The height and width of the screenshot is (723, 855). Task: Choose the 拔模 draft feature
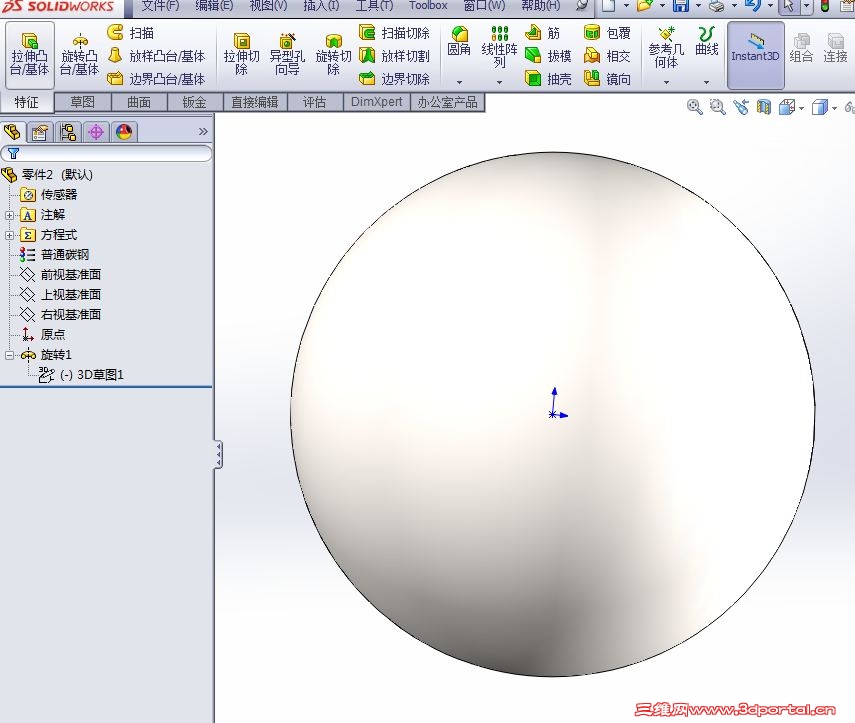coord(549,56)
